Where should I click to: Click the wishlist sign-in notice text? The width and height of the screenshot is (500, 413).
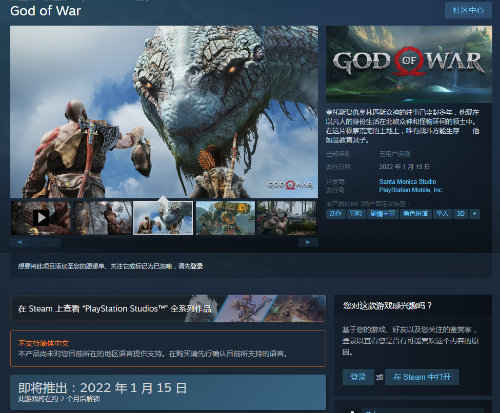coord(110,266)
